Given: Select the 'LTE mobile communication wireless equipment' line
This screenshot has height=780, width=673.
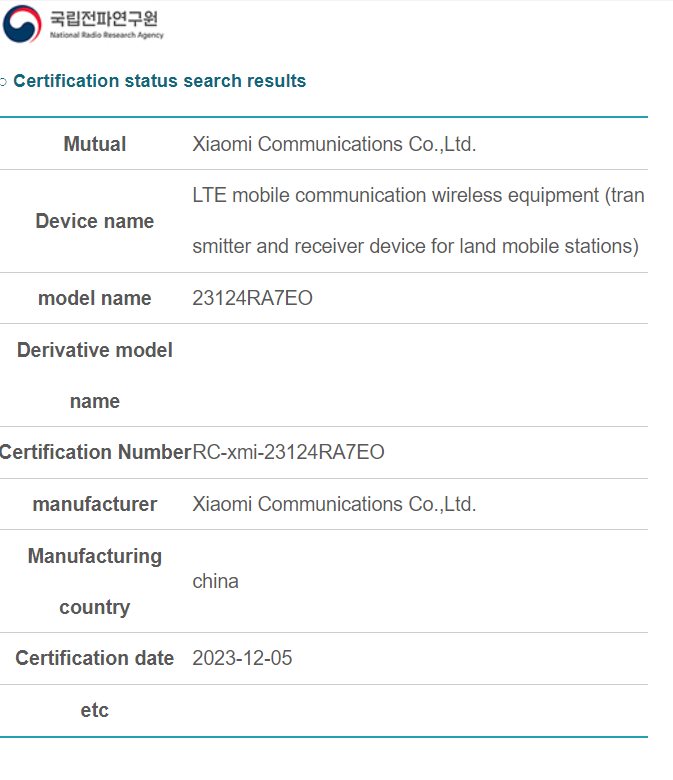Looking at the screenshot, I should 418,195.
